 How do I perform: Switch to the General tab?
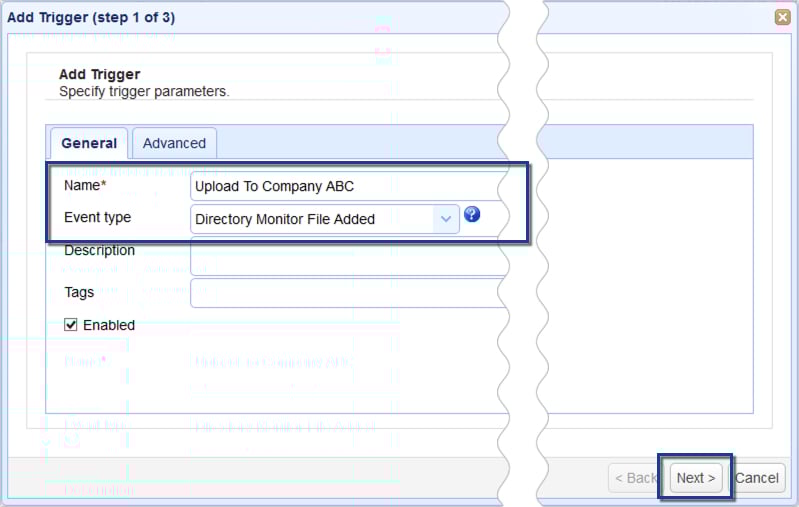pyautogui.click(x=89, y=143)
